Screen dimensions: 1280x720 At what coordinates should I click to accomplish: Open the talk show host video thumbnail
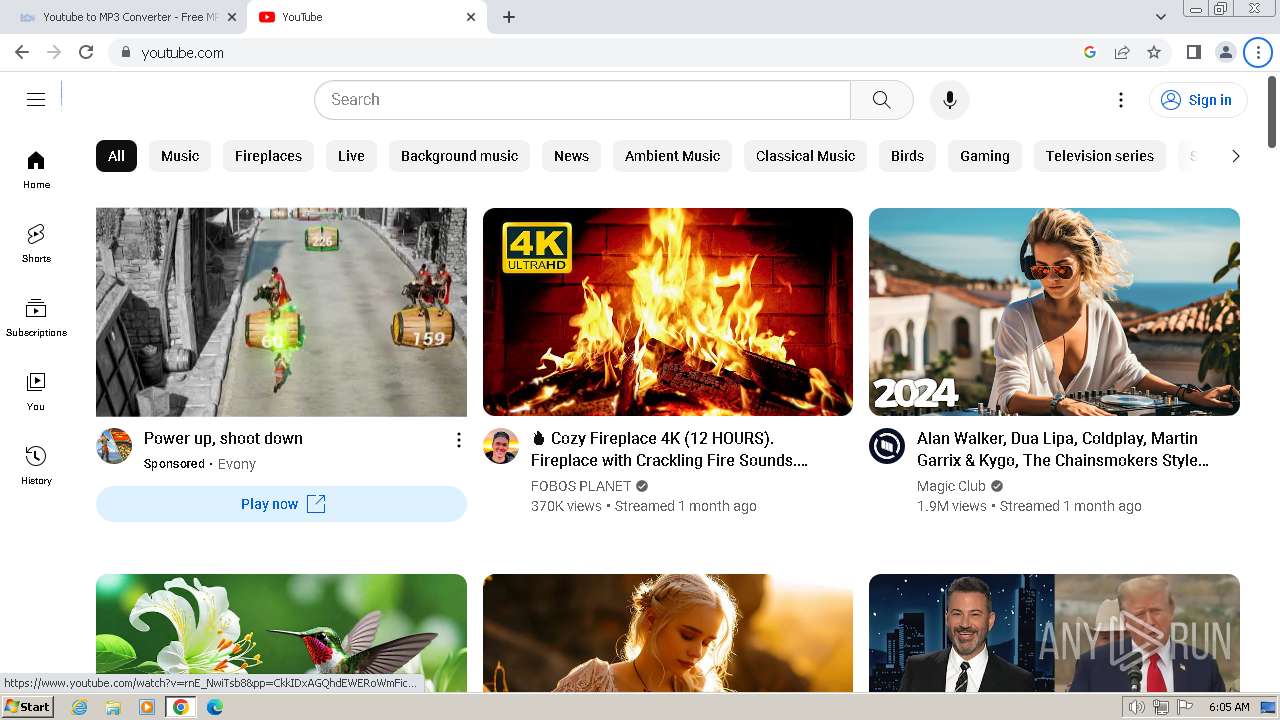(1054, 633)
